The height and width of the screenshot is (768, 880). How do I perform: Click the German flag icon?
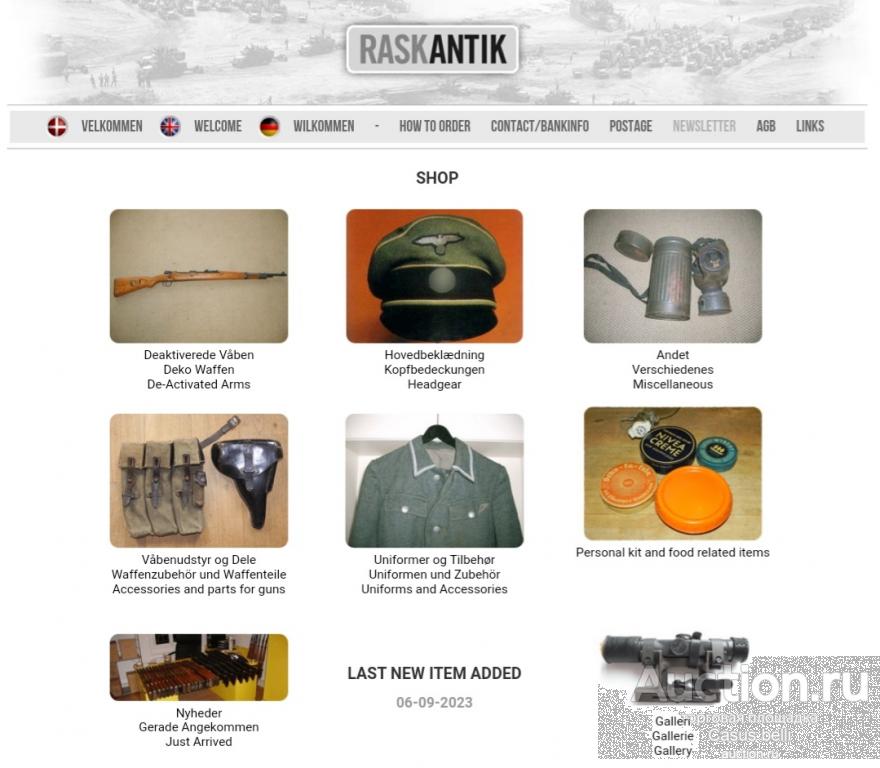269,126
